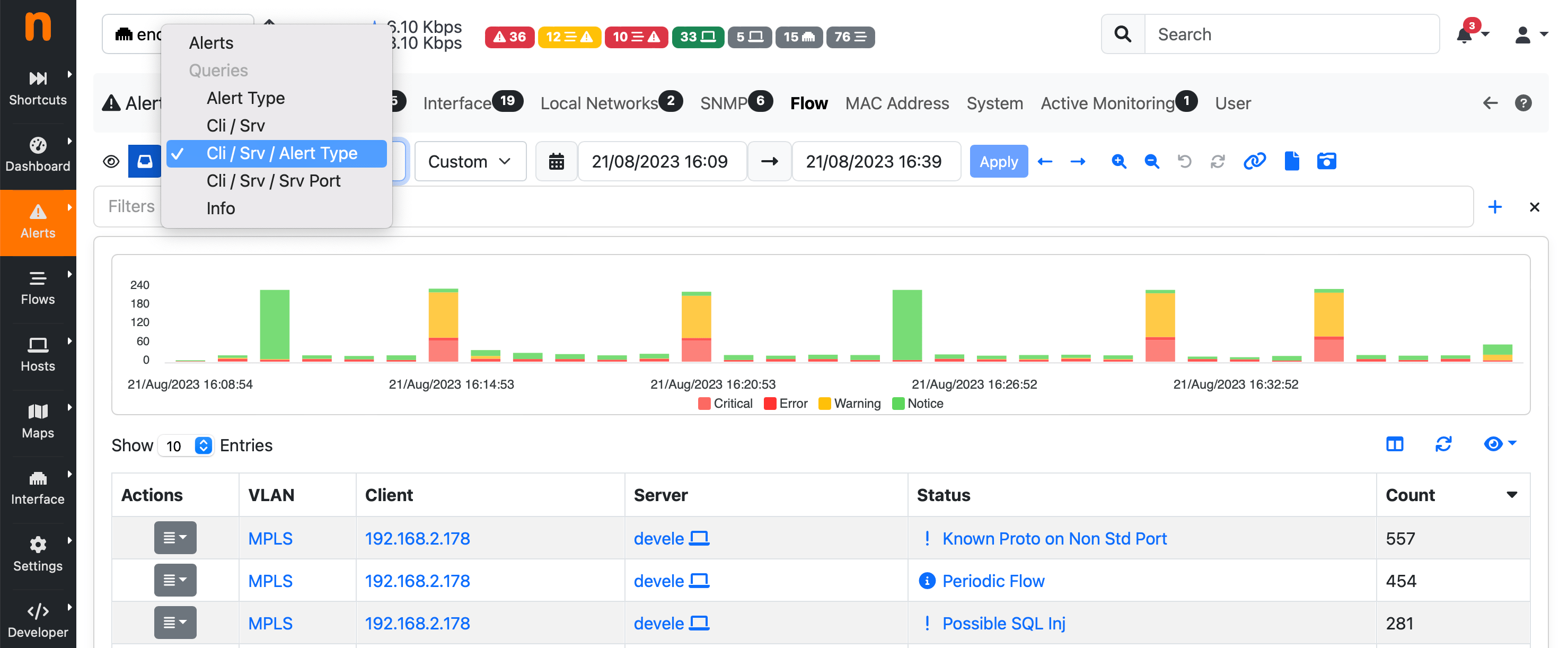Go back using the header arrow

[x=1490, y=103]
